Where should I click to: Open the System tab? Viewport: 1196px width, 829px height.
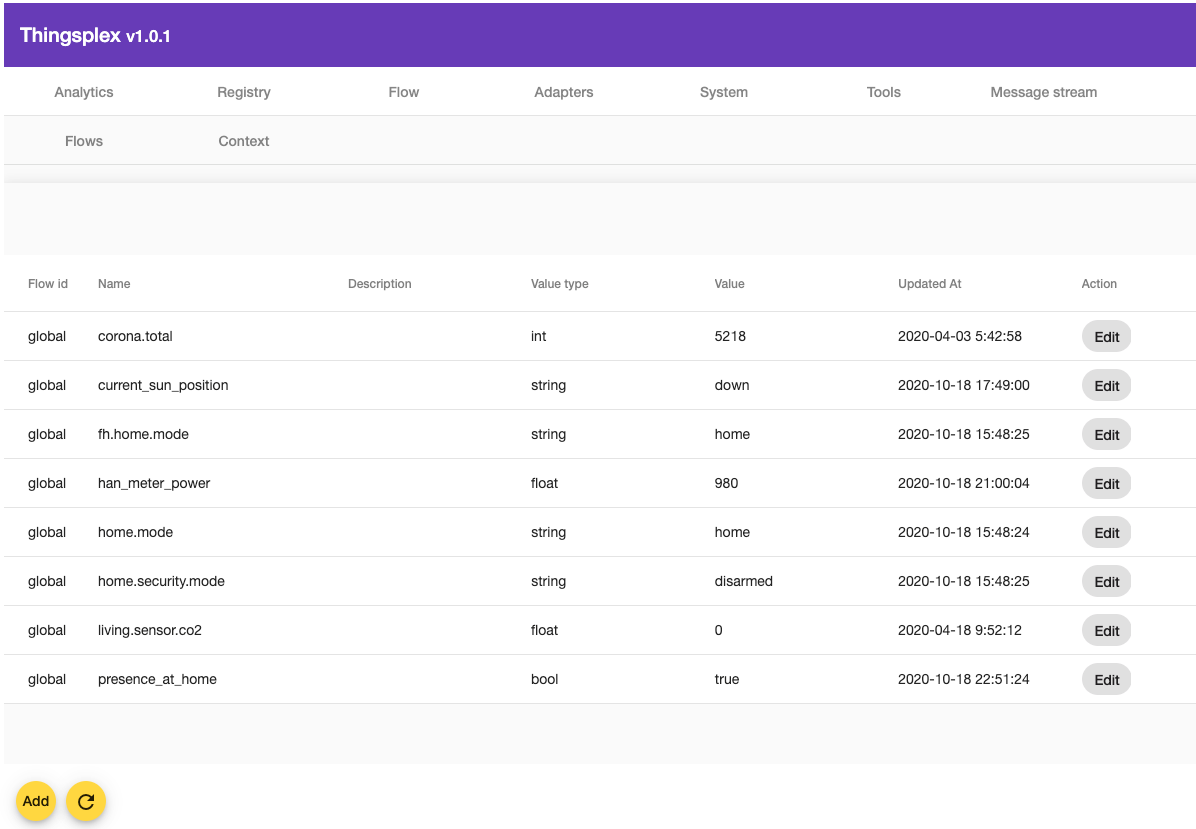[724, 92]
